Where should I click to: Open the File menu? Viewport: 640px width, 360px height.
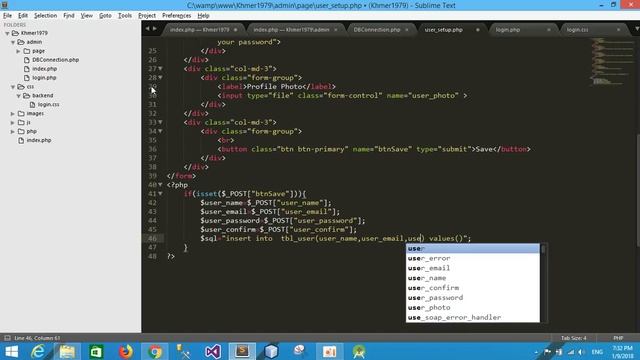click(7, 16)
